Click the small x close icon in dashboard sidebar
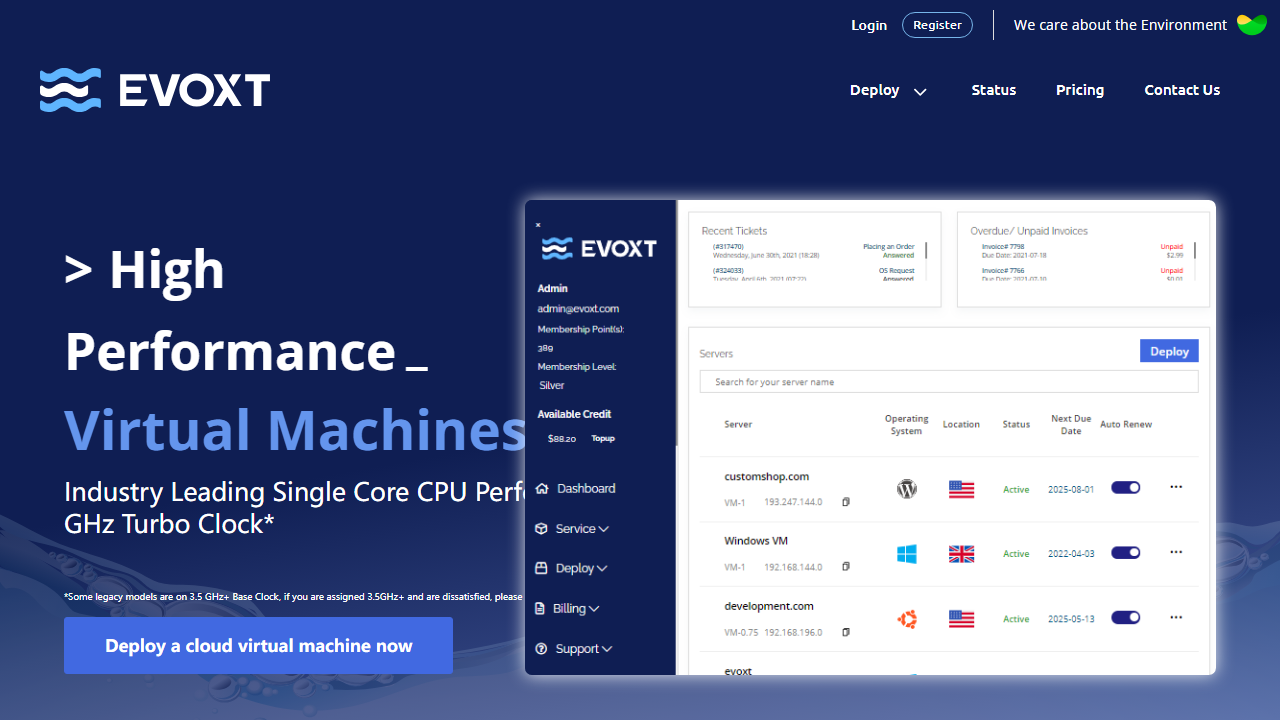This screenshot has width=1280, height=720. pos(538,225)
